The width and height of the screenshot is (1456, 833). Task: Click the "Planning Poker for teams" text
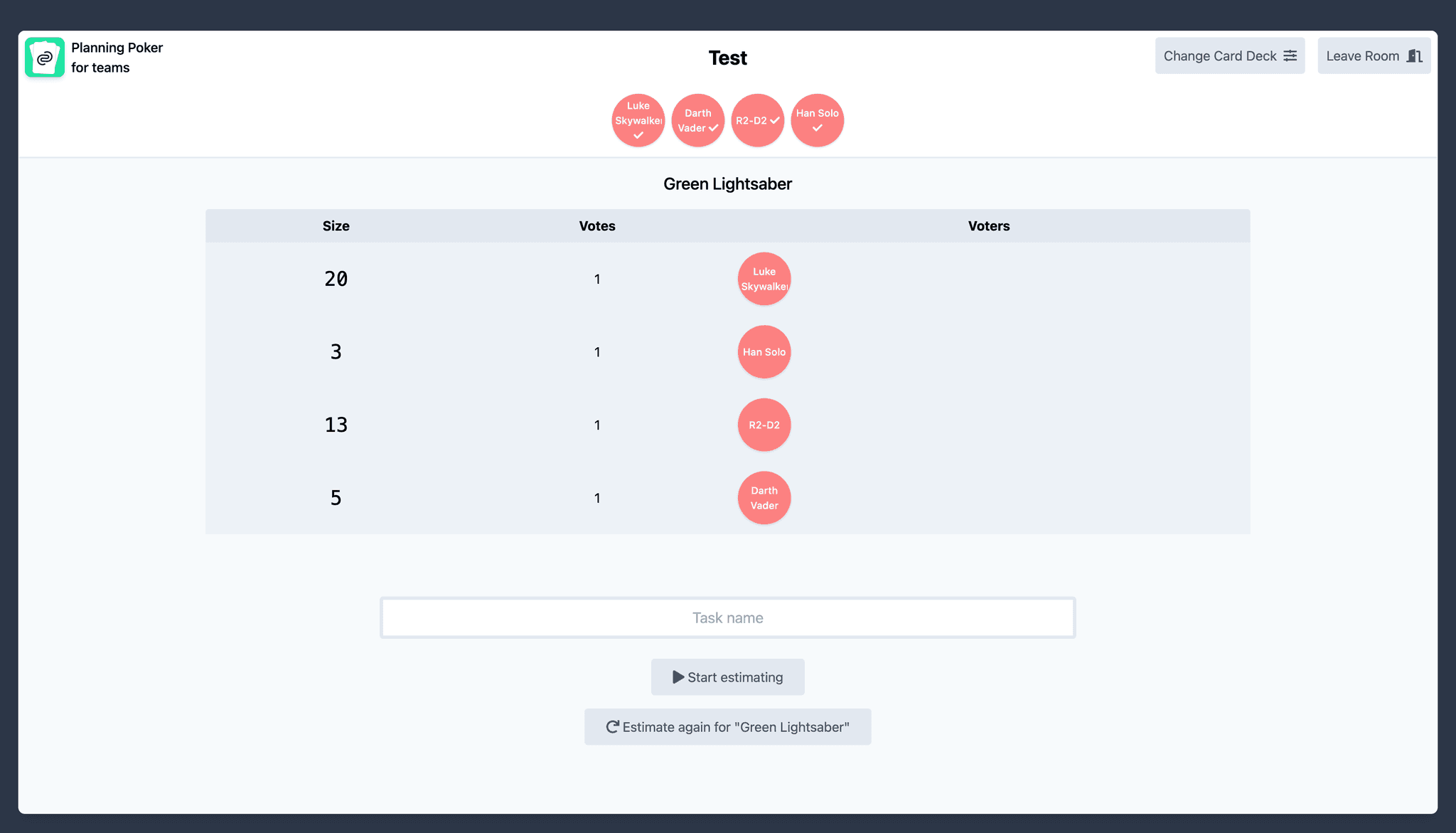[117, 58]
